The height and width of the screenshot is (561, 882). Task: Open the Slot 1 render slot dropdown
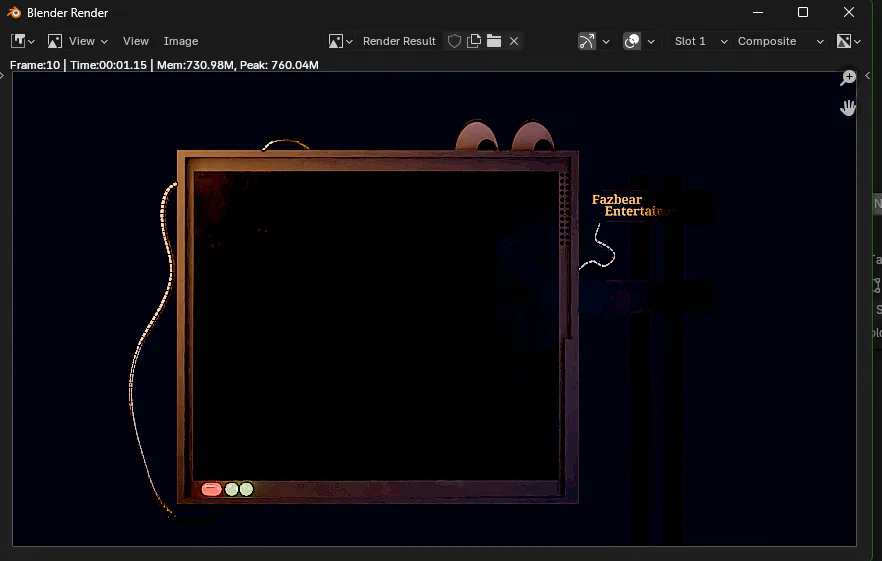[700, 41]
